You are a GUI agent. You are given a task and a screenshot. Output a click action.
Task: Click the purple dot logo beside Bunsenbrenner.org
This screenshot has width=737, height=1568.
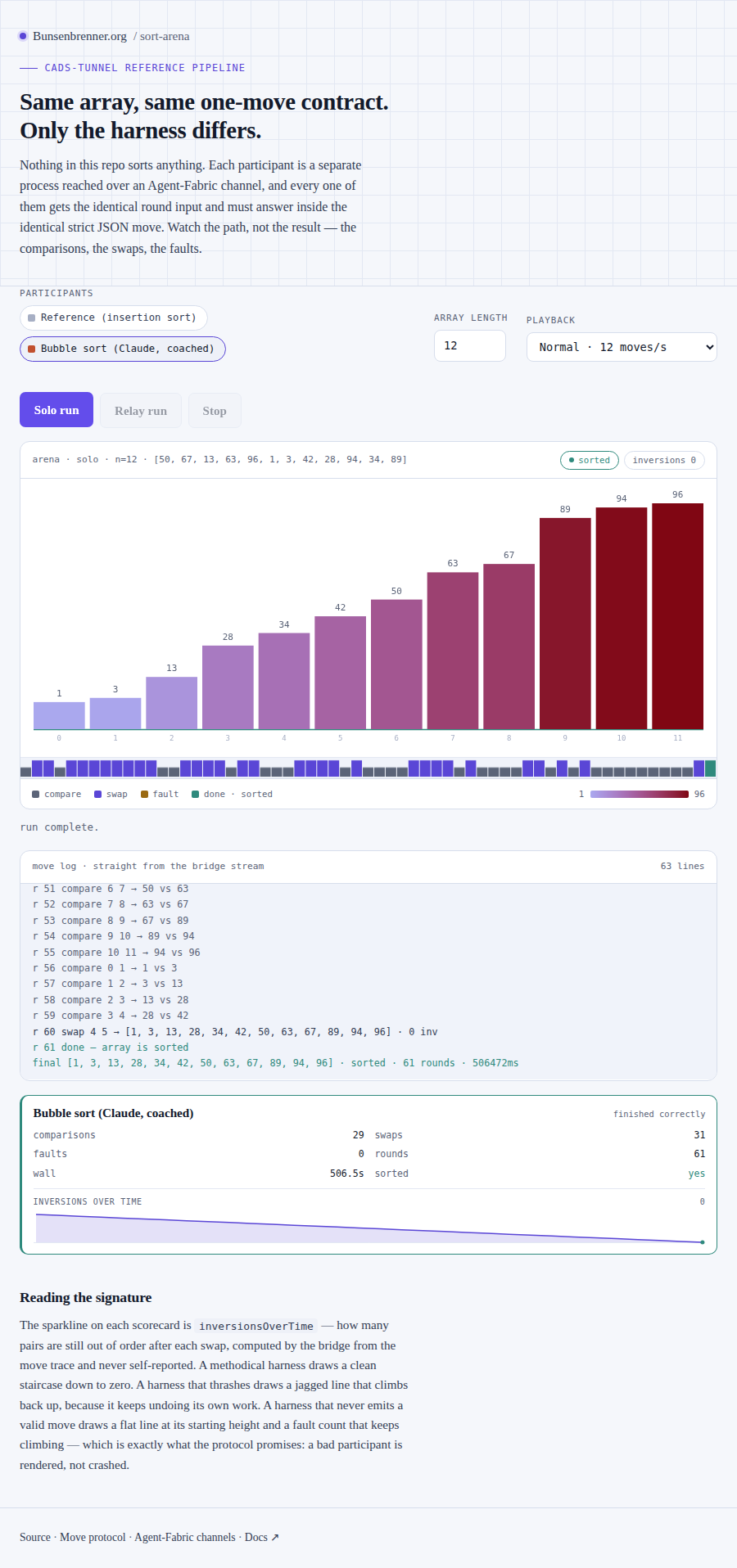coord(23,36)
